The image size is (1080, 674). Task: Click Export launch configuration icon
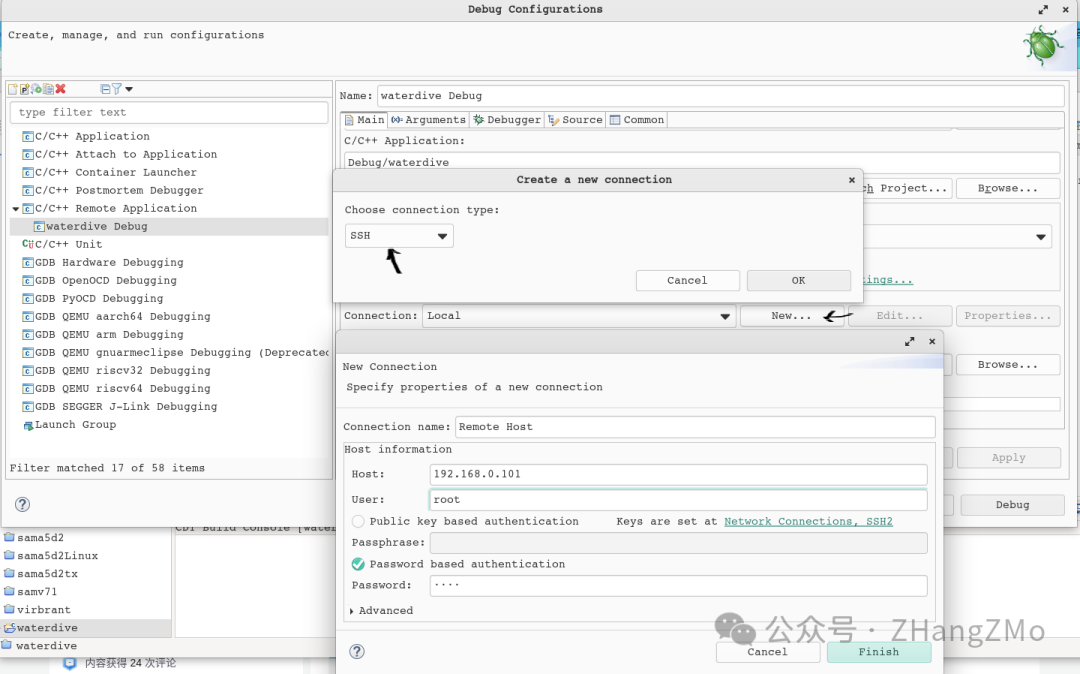click(36, 89)
